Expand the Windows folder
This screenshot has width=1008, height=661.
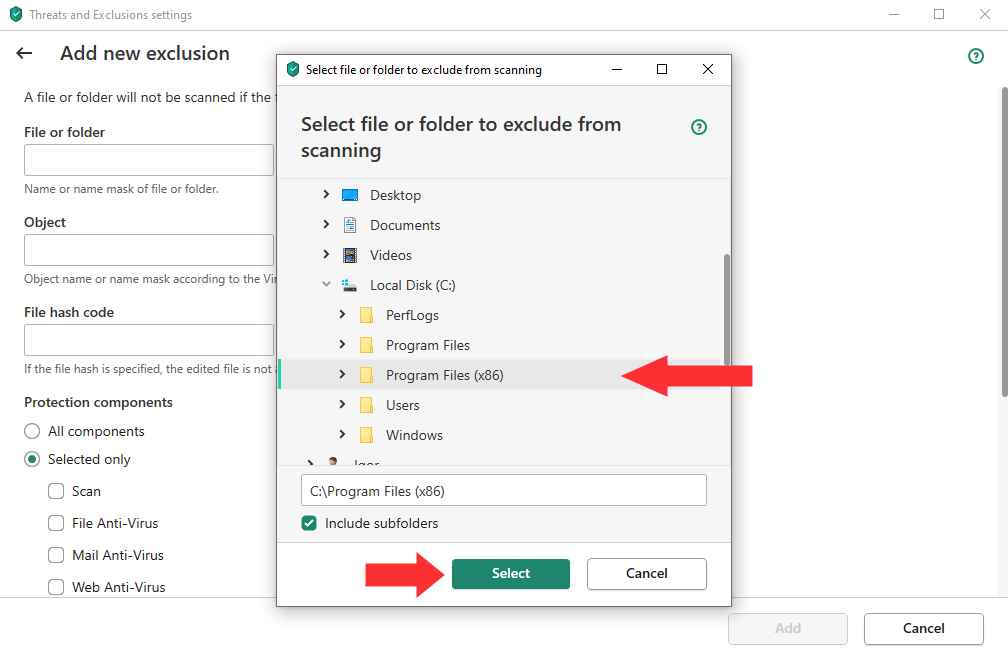(x=342, y=434)
